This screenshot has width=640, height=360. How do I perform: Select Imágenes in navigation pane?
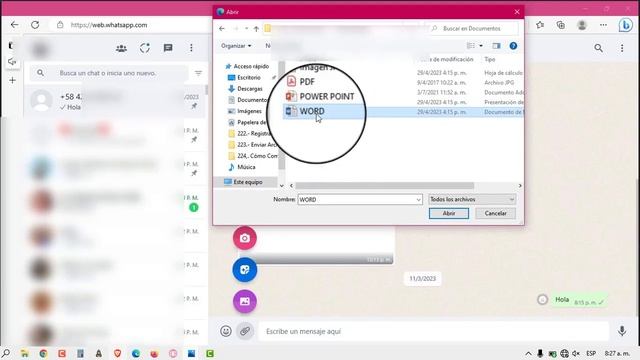coord(249,111)
